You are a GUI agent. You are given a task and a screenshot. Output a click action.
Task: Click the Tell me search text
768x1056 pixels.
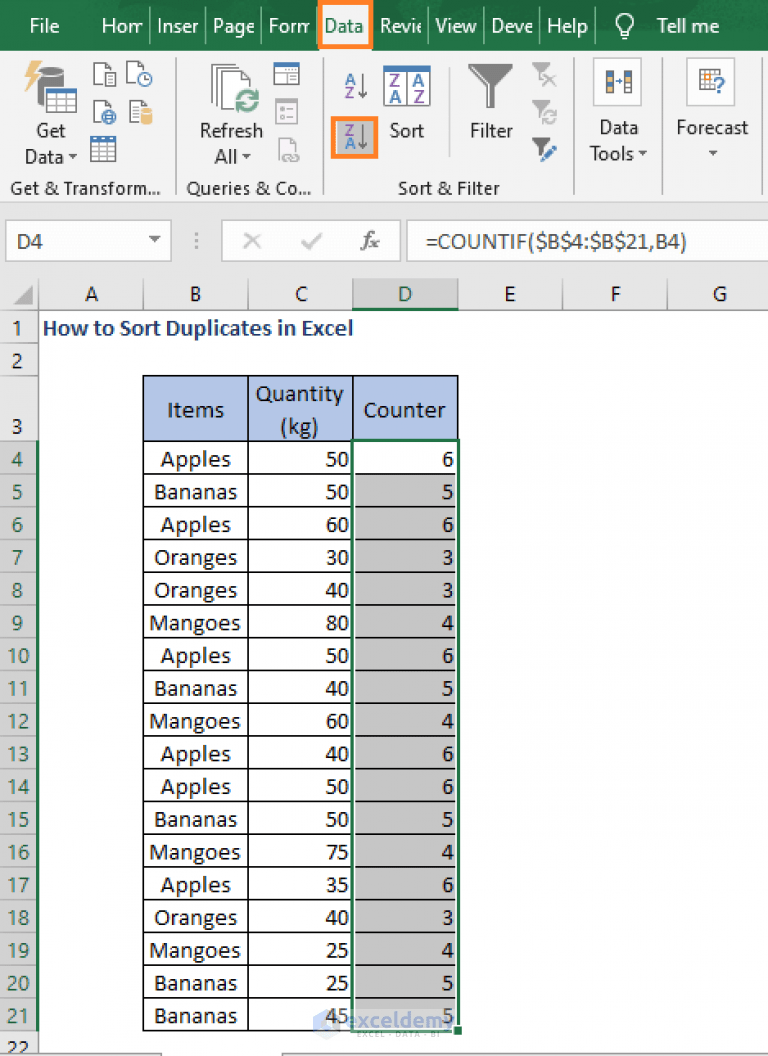click(687, 26)
